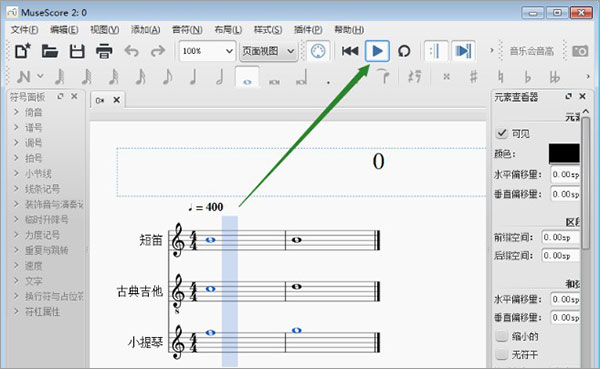The height and width of the screenshot is (369, 600).
Task: Rewind playback to the start position
Action: 350,51
